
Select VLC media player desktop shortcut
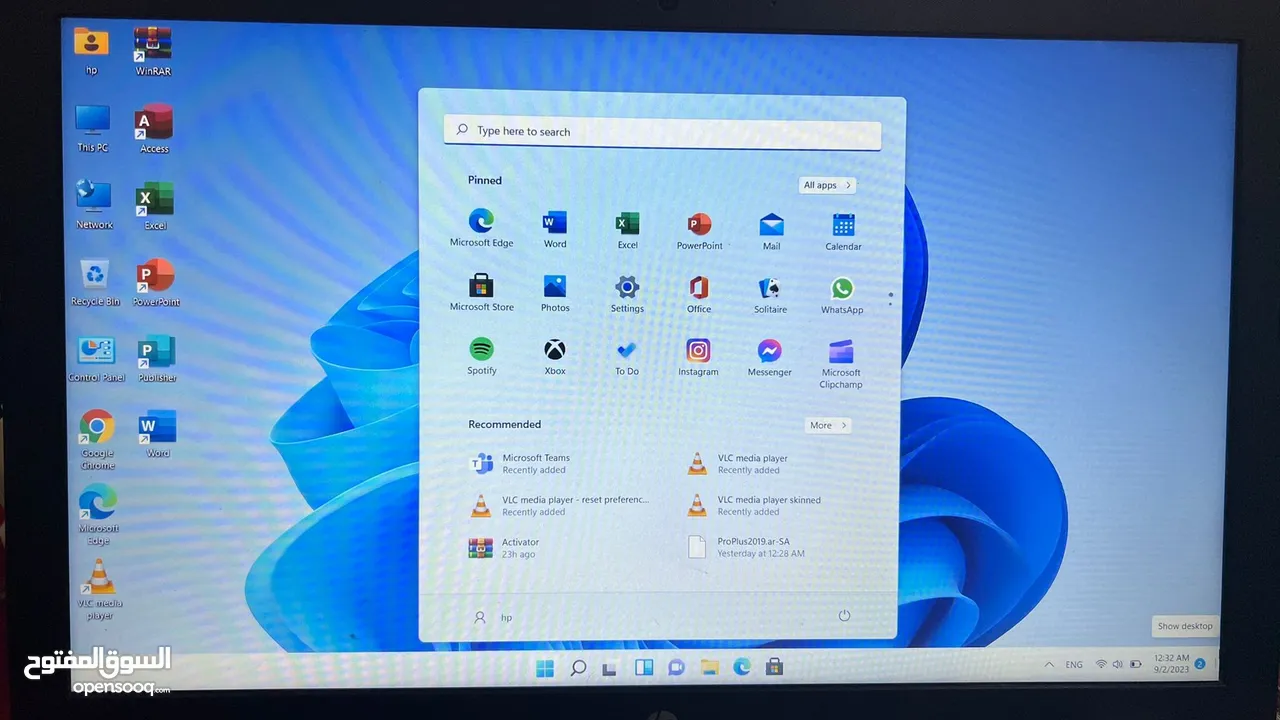pyautogui.click(x=99, y=590)
